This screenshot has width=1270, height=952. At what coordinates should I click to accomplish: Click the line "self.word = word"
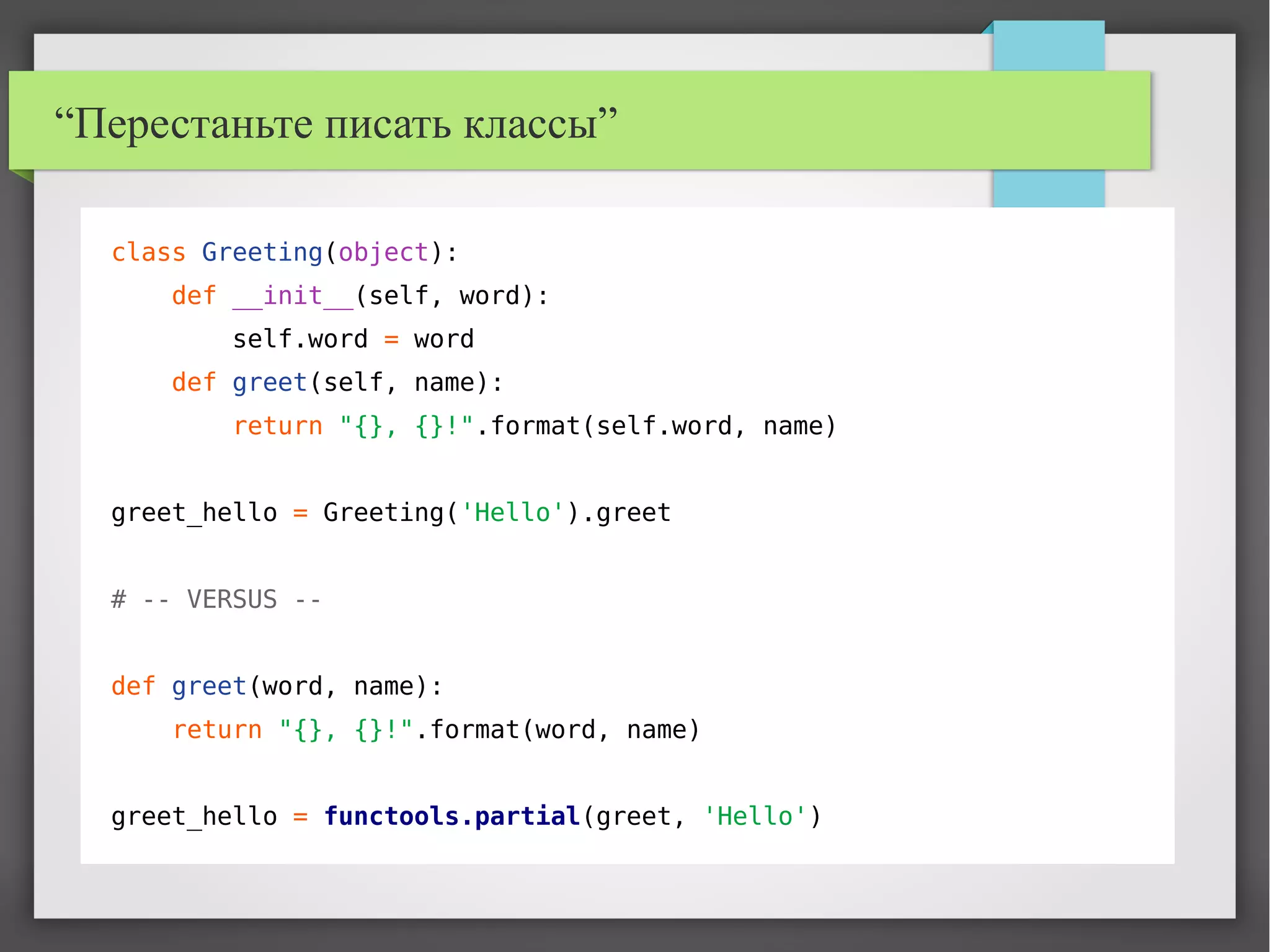(353, 339)
